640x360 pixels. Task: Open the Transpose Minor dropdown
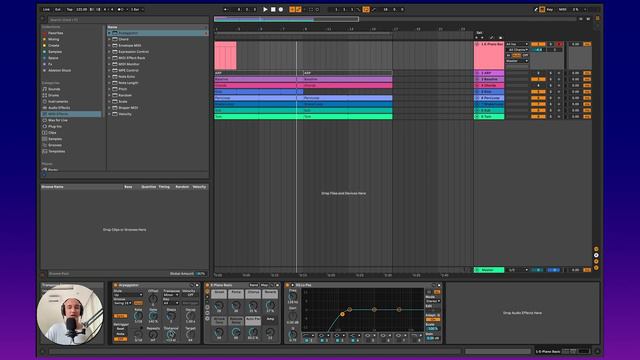(171, 295)
